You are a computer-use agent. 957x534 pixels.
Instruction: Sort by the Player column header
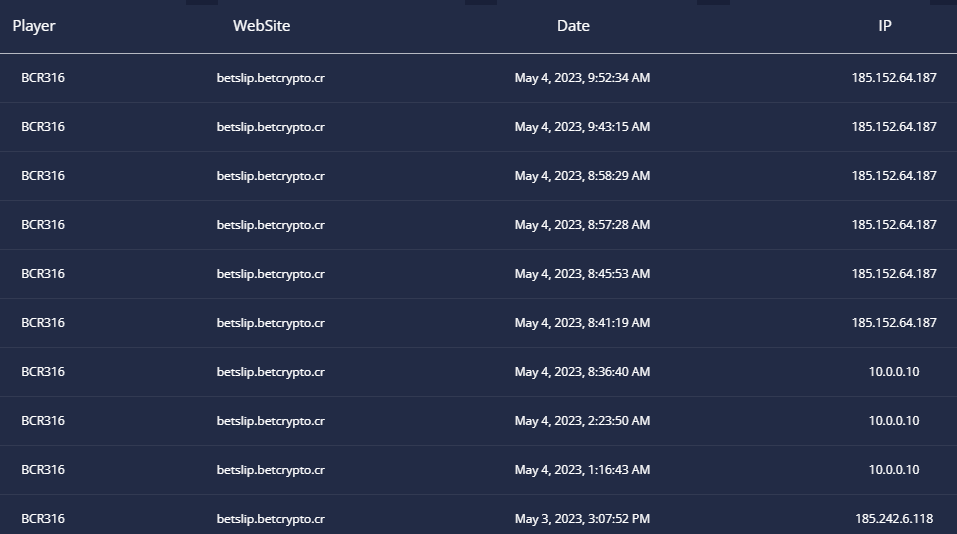click(34, 26)
